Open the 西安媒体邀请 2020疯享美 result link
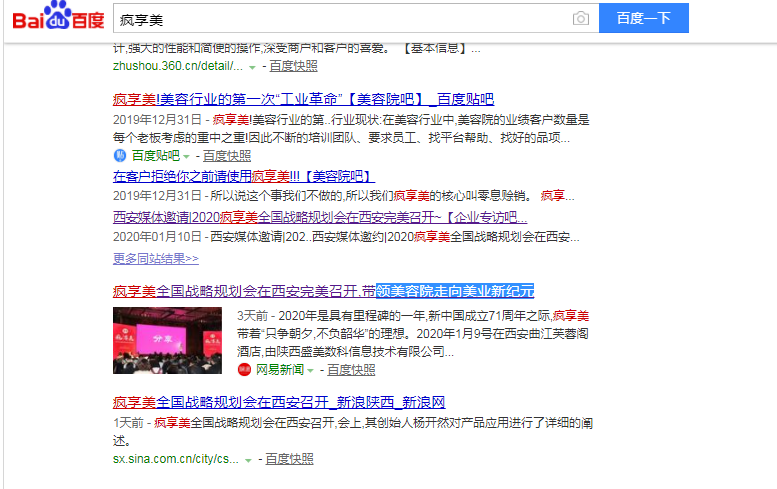The width and height of the screenshot is (777, 489). 320,217
